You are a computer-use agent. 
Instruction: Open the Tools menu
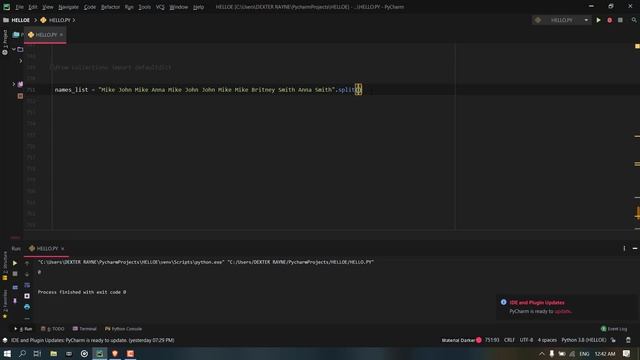144,7
